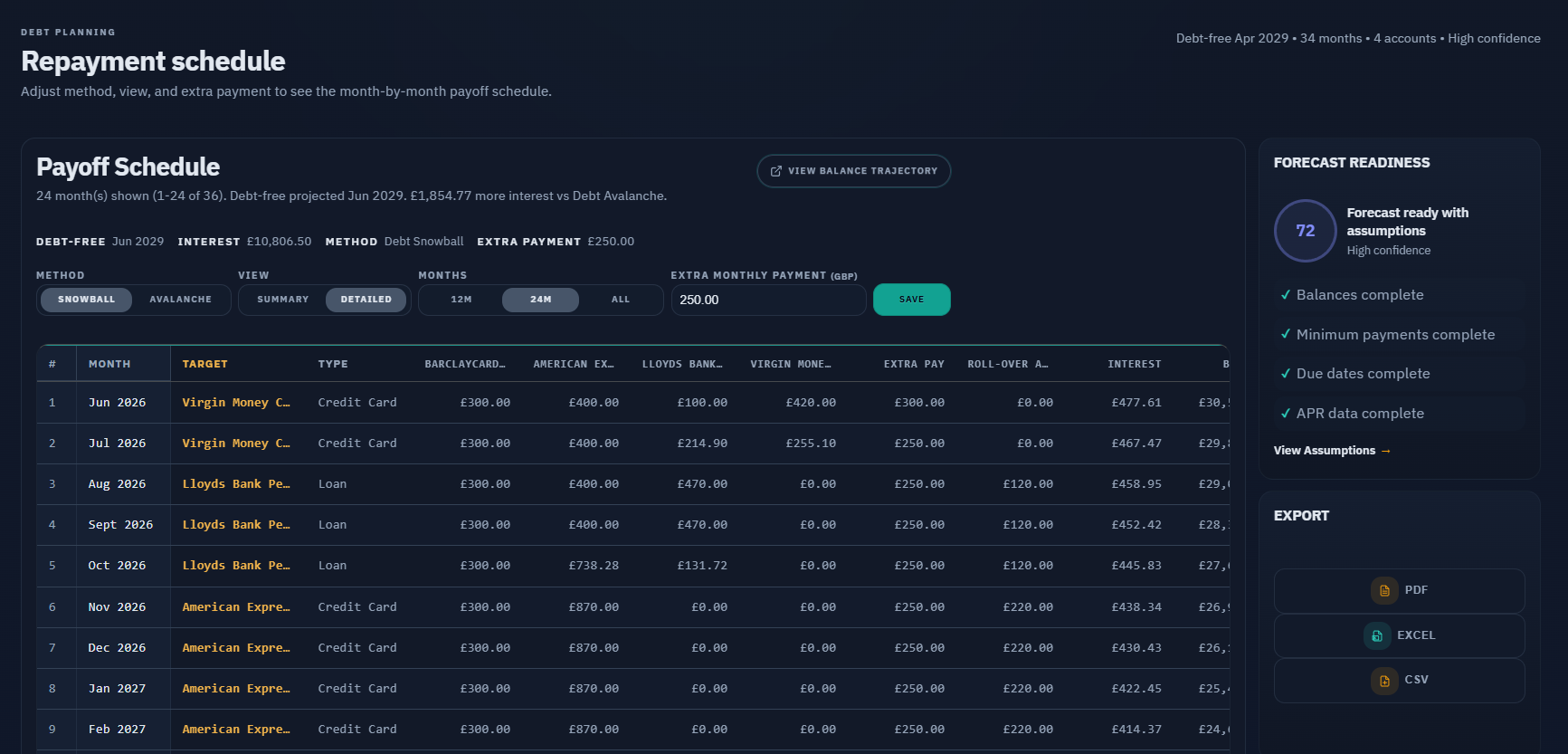This screenshot has width=1568, height=754.
Task: Click the Excel spreadsheet icon
Action: point(1377,635)
